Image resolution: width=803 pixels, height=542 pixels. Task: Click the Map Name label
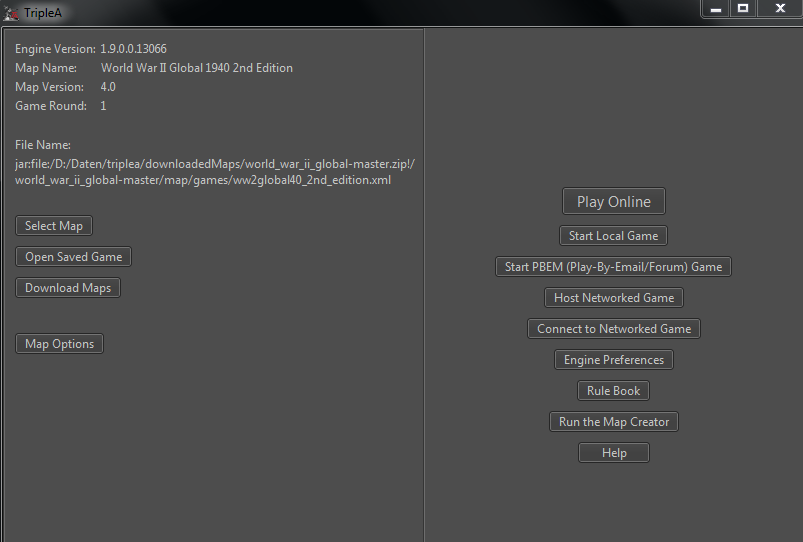tap(46, 68)
